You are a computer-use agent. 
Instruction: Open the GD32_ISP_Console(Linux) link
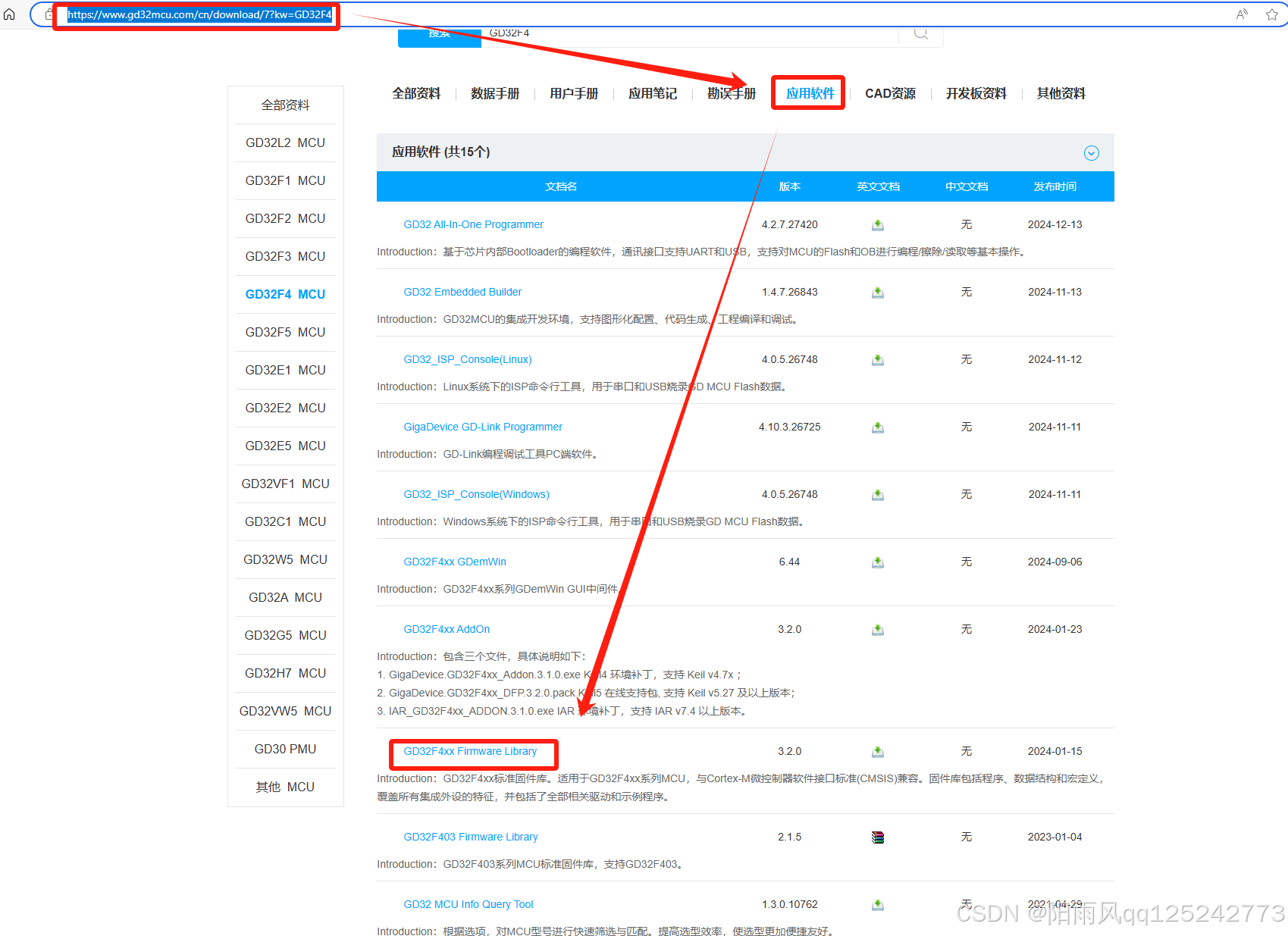click(x=468, y=359)
